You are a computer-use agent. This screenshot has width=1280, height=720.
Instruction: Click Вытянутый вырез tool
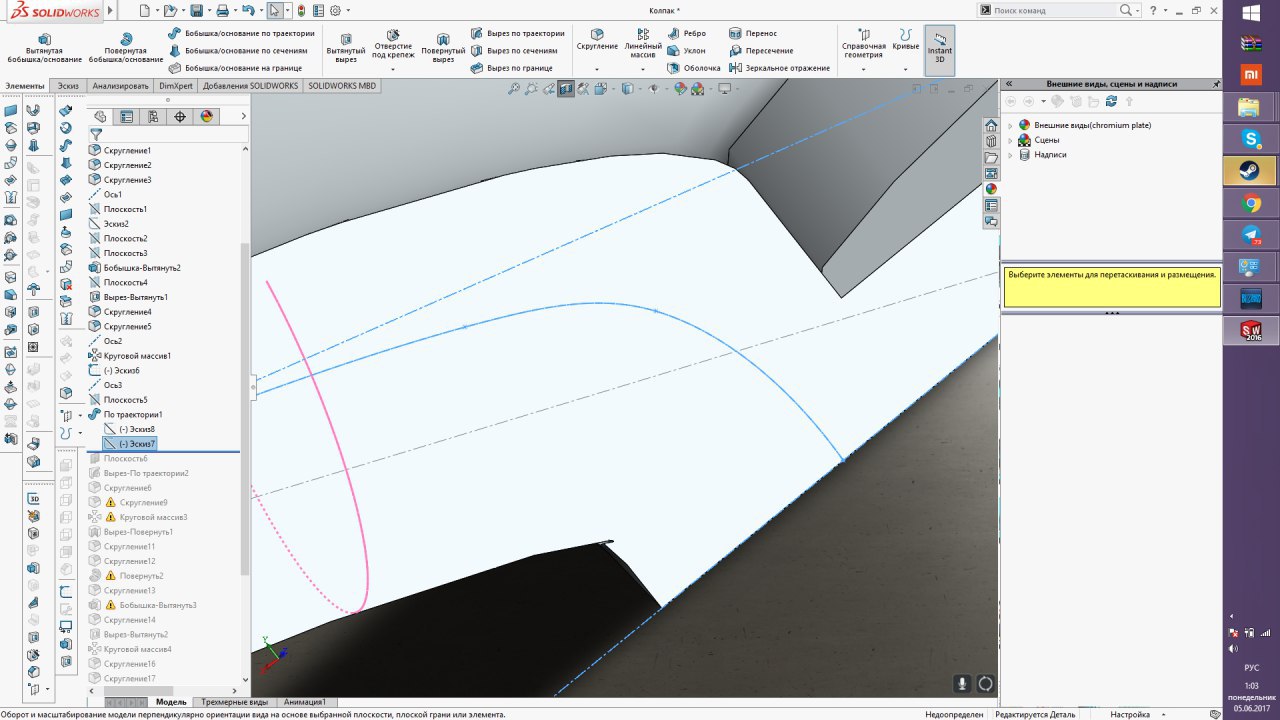346,47
